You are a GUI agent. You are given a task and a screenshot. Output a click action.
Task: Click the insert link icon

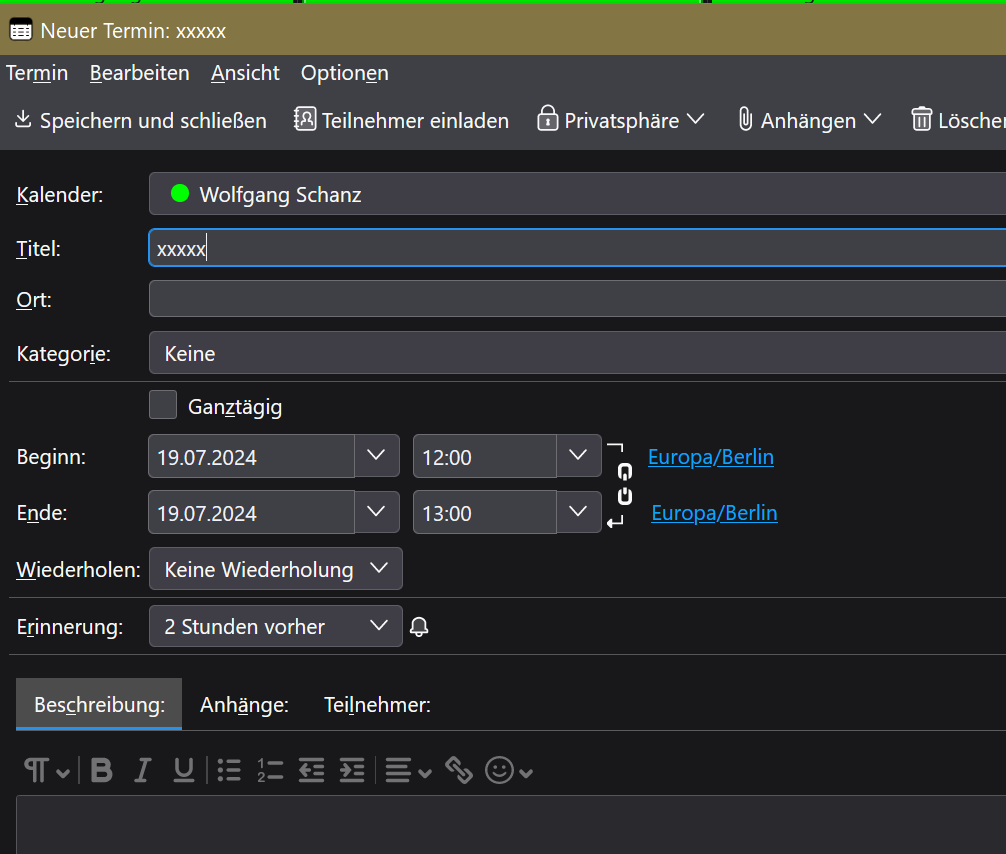tap(459, 769)
